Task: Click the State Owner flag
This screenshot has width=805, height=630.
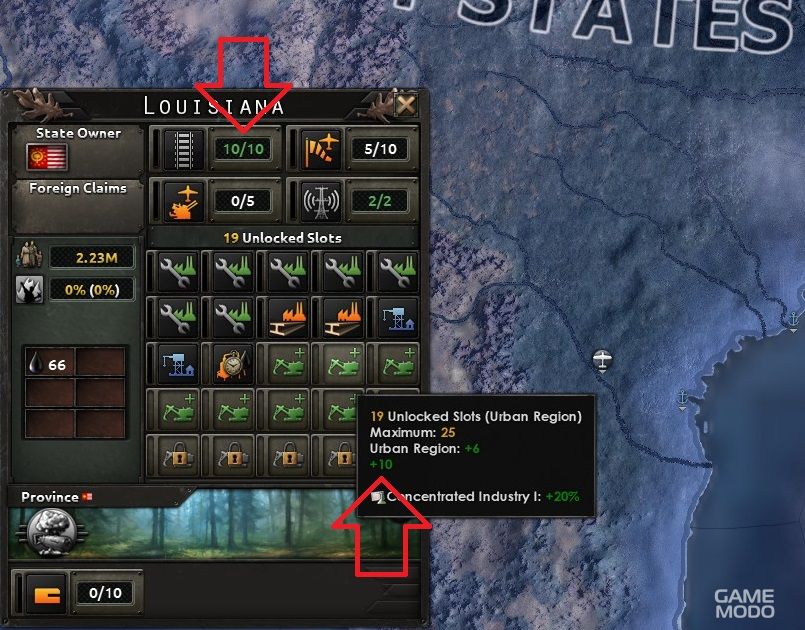Action: (47, 157)
